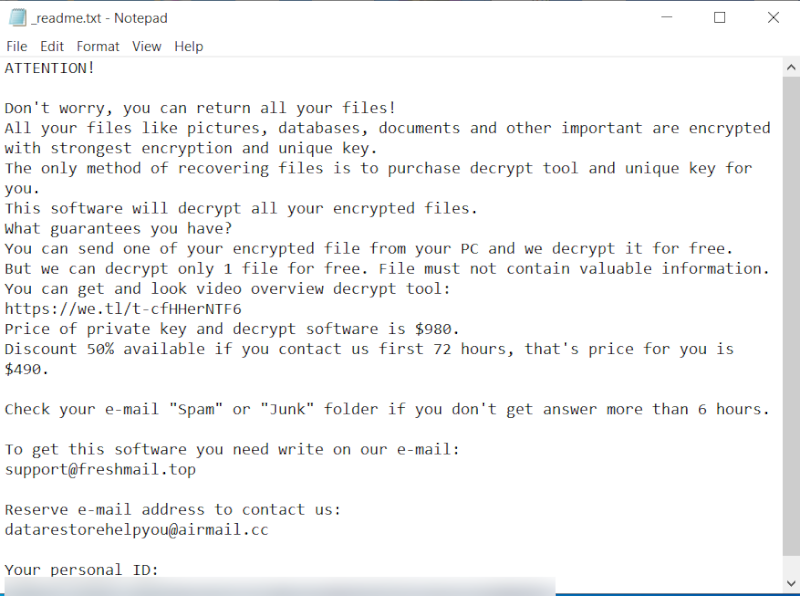Click the 'Your personal ID:' line

tap(82, 570)
